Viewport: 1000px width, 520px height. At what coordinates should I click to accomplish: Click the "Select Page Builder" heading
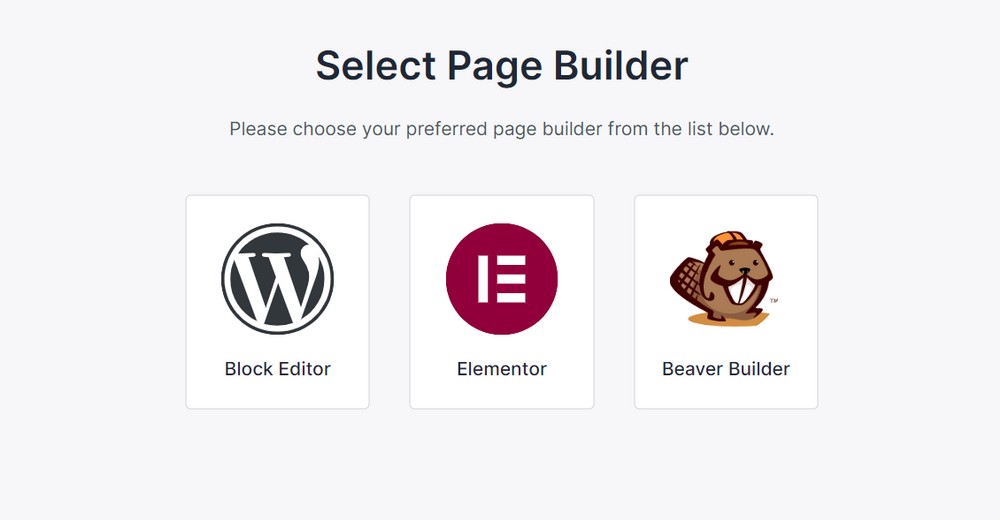501,66
